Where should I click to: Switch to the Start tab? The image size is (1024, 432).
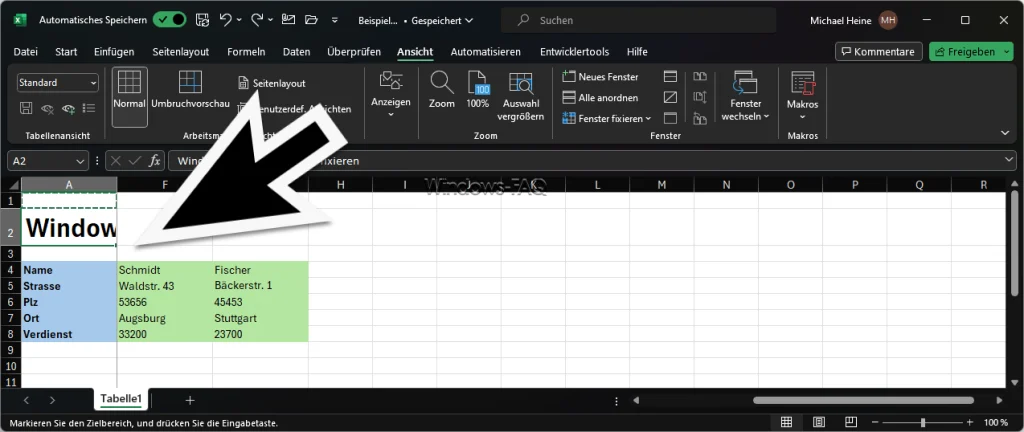66,52
